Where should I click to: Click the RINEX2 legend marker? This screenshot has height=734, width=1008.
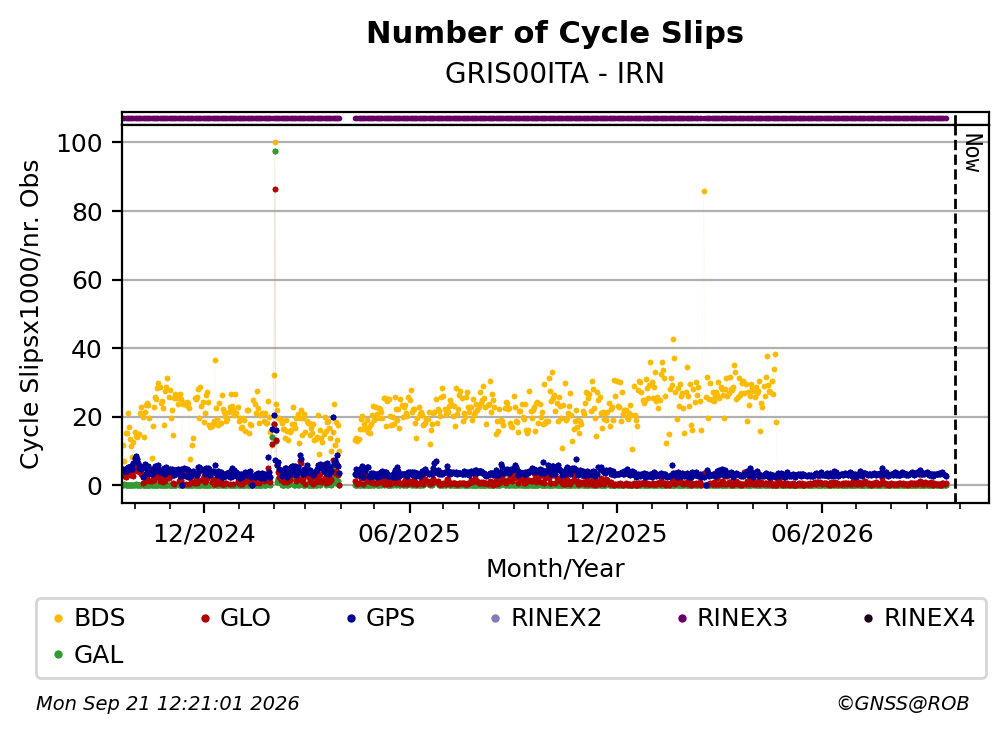point(495,618)
